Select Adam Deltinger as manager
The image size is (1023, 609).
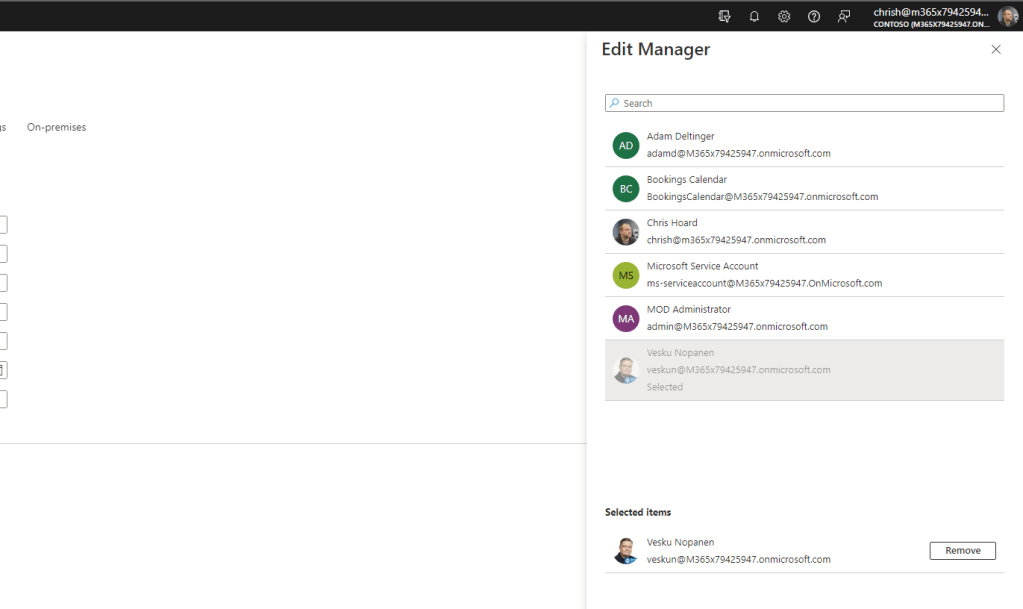click(738, 145)
